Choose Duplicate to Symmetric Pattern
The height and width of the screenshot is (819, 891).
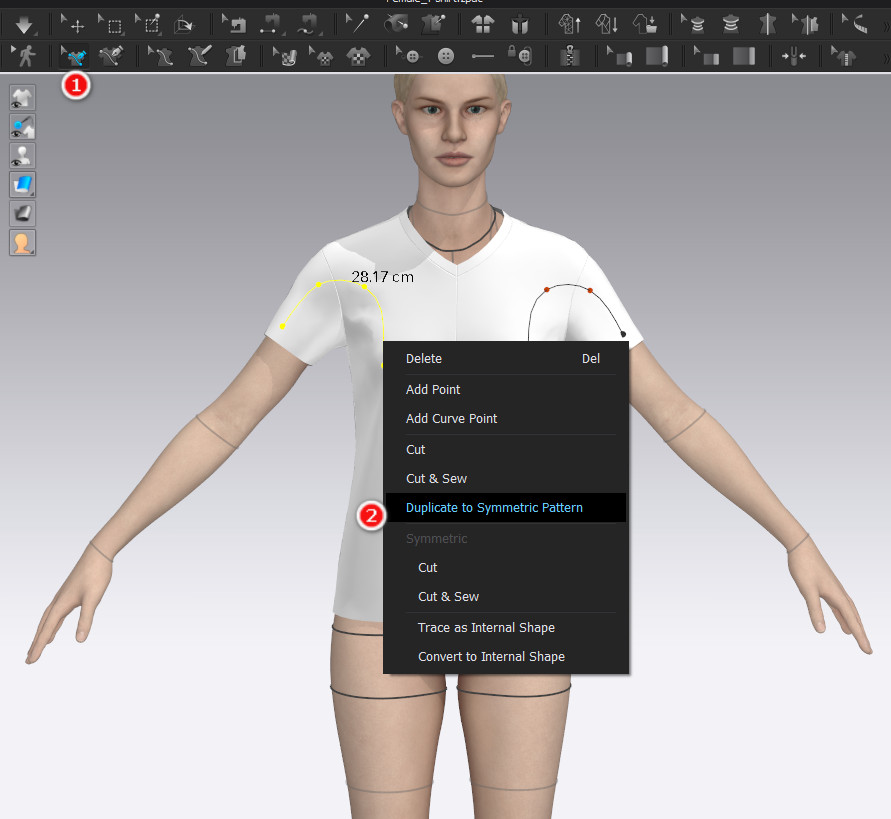coord(494,508)
